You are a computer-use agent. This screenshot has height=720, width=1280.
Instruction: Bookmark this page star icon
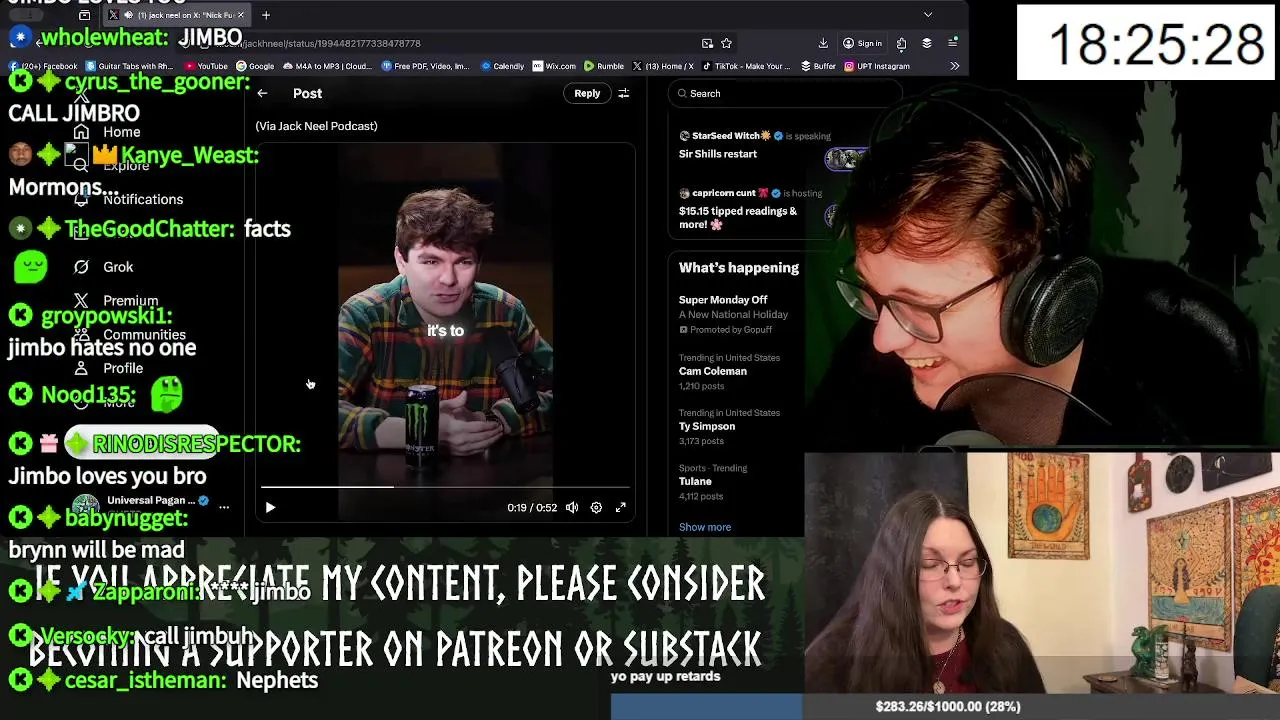[727, 43]
